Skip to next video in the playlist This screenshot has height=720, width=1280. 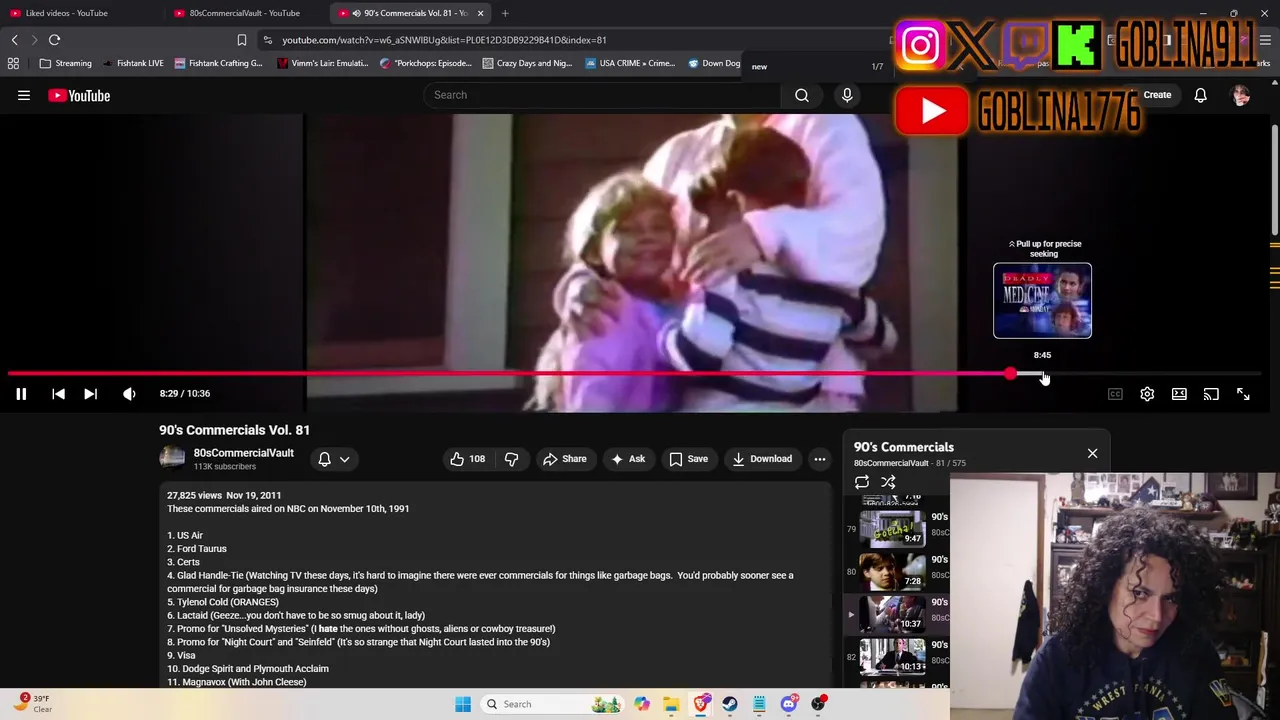pos(90,394)
